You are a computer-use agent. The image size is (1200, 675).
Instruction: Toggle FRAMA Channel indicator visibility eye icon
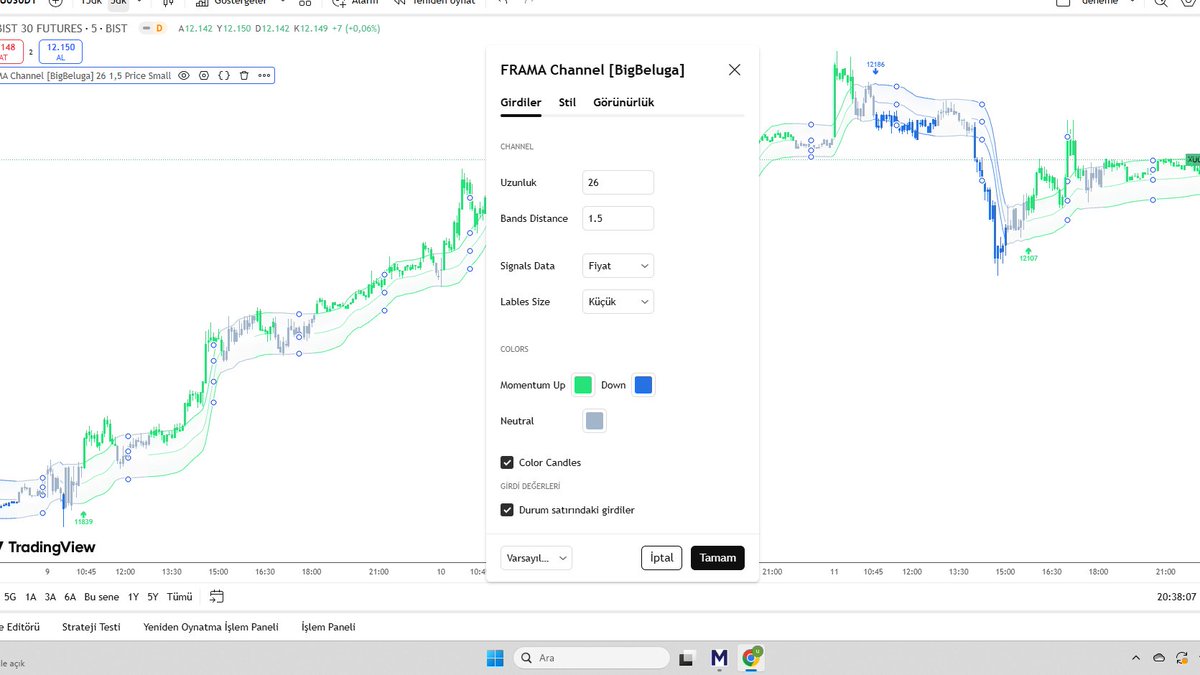[x=184, y=75]
